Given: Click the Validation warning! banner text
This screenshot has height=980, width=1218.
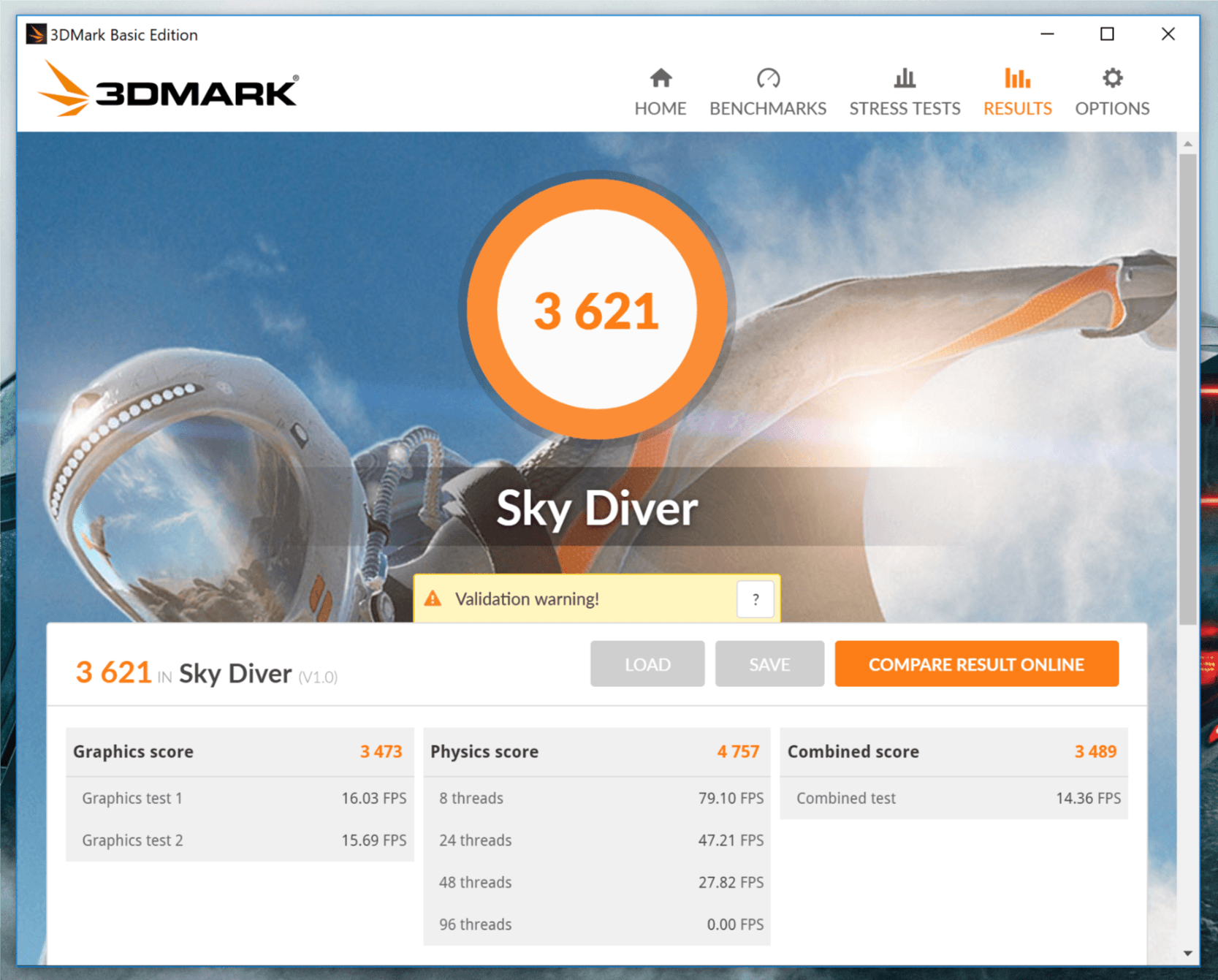Looking at the screenshot, I should pyautogui.click(x=527, y=599).
